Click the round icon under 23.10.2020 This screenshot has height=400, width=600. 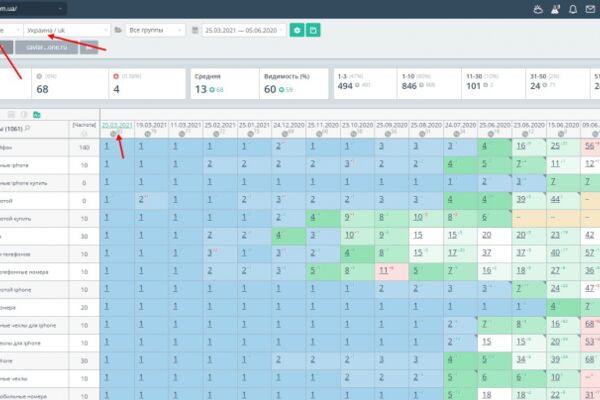(x=354, y=134)
